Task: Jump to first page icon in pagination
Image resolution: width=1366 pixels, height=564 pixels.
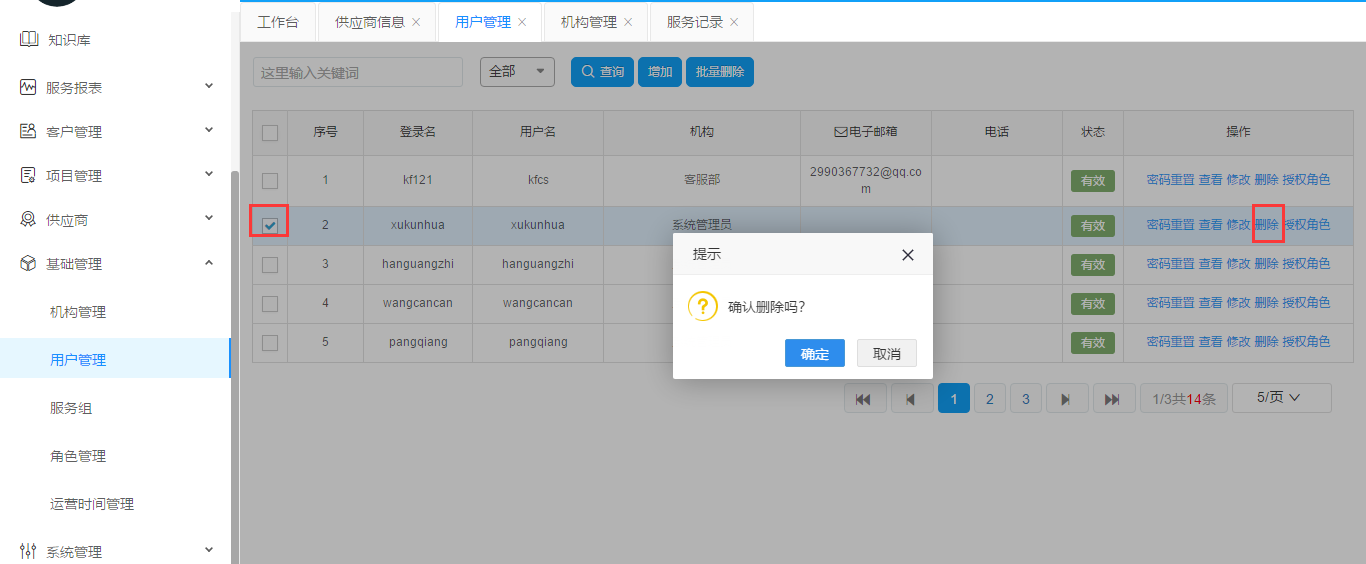Action: click(x=865, y=399)
